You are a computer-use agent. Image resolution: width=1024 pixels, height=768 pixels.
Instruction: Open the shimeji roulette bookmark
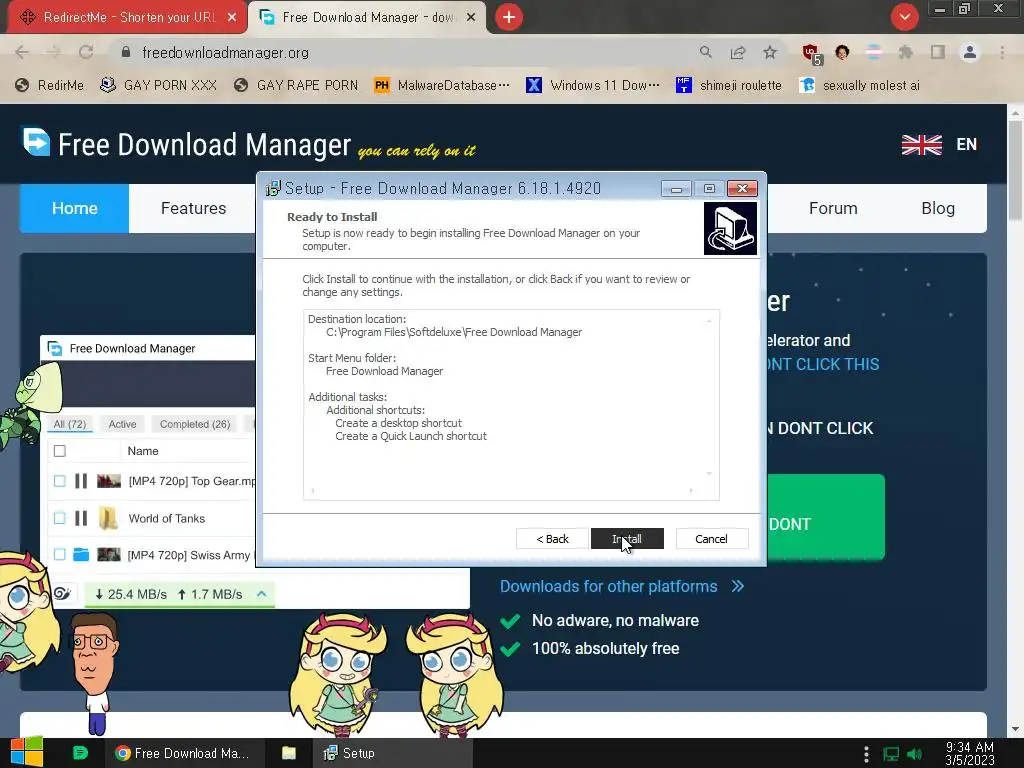[x=729, y=85]
